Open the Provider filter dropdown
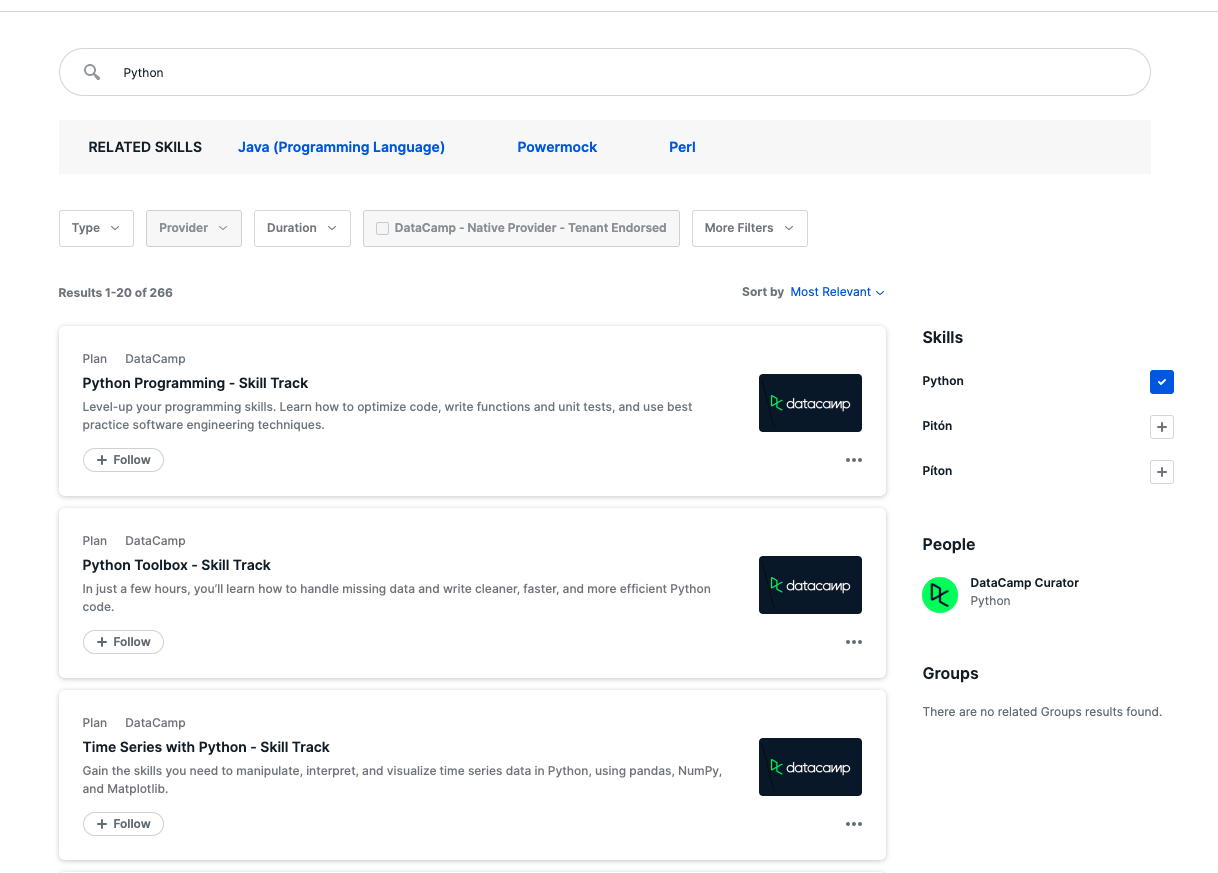 194,228
